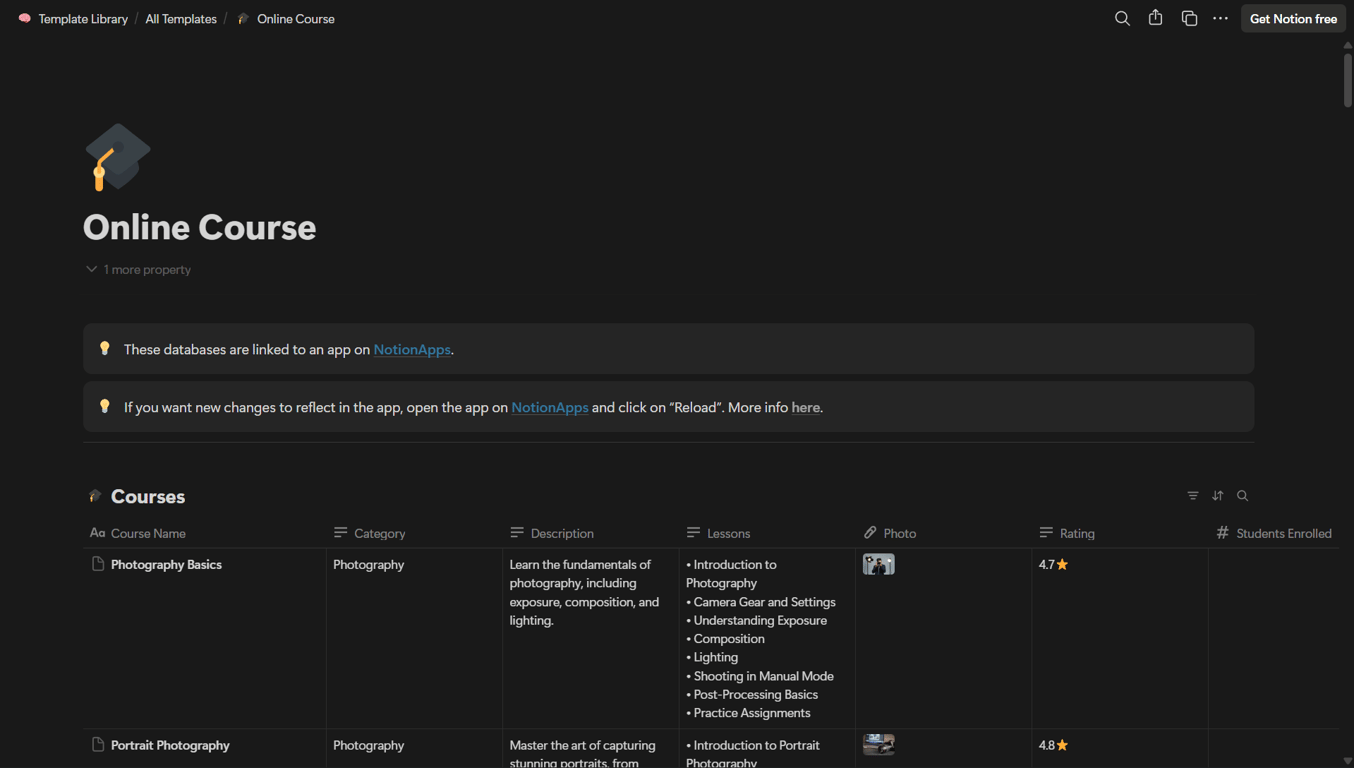1354x768 pixels.
Task: Click the Courses heading graduation cap icon
Action: point(96,496)
